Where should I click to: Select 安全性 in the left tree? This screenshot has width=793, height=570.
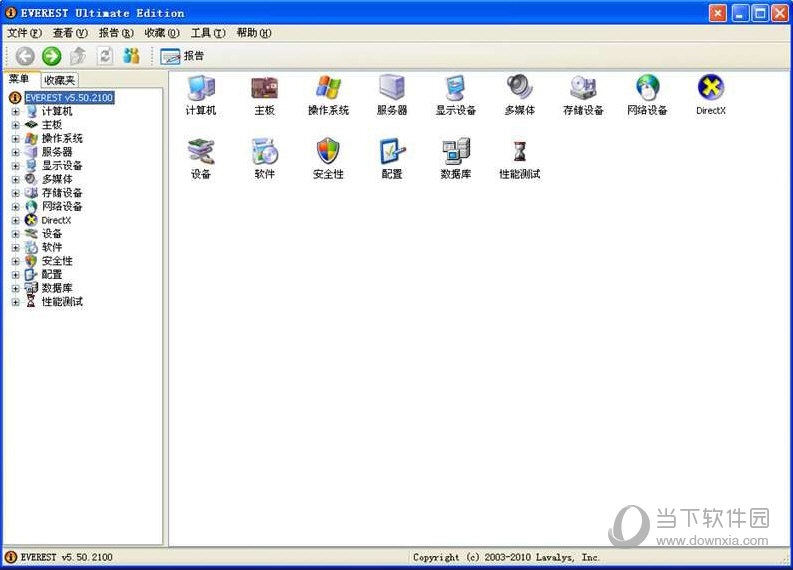pos(57,261)
